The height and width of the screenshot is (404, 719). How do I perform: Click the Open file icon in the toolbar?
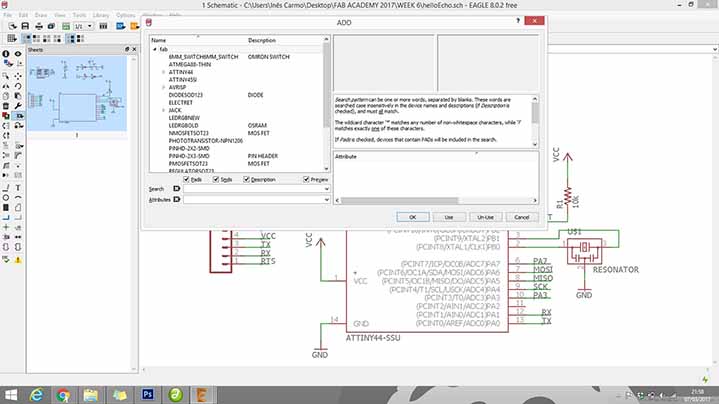(x=13, y=26)
